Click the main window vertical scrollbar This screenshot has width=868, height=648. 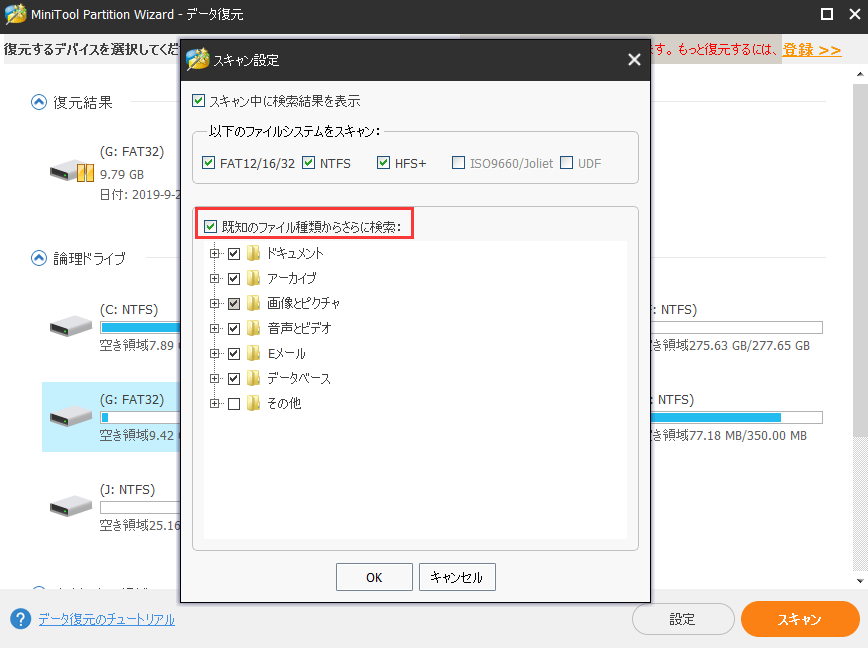coord(860,260)
